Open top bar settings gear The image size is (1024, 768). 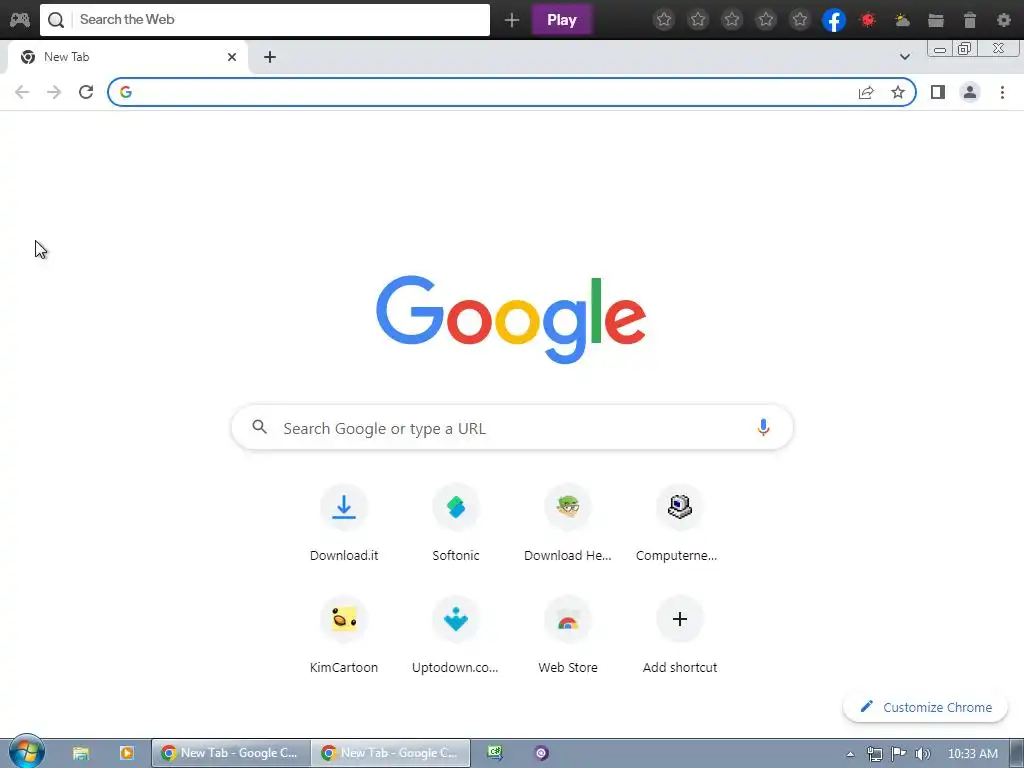click(1004, 20)
